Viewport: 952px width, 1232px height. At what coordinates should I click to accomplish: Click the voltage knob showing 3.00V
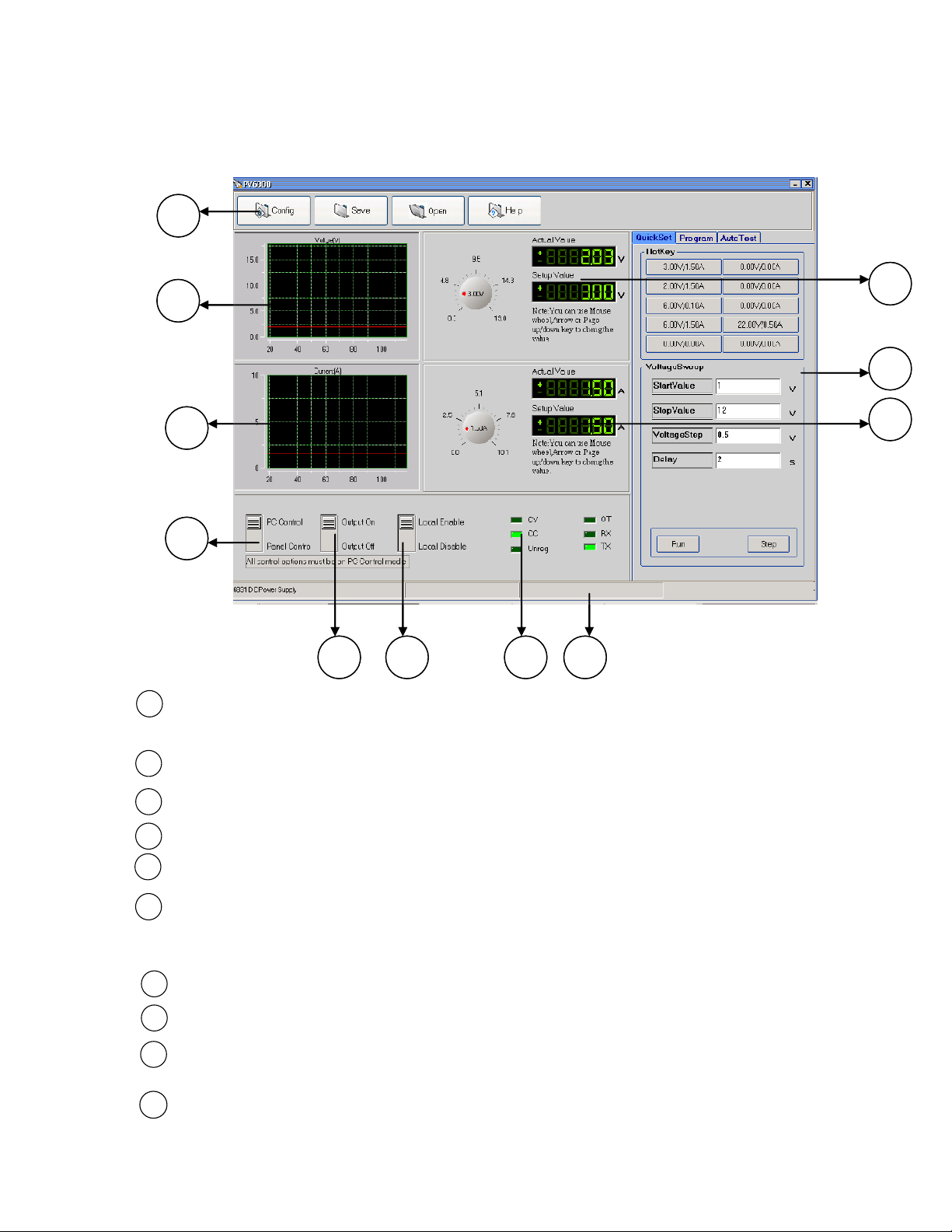(475, 293)
